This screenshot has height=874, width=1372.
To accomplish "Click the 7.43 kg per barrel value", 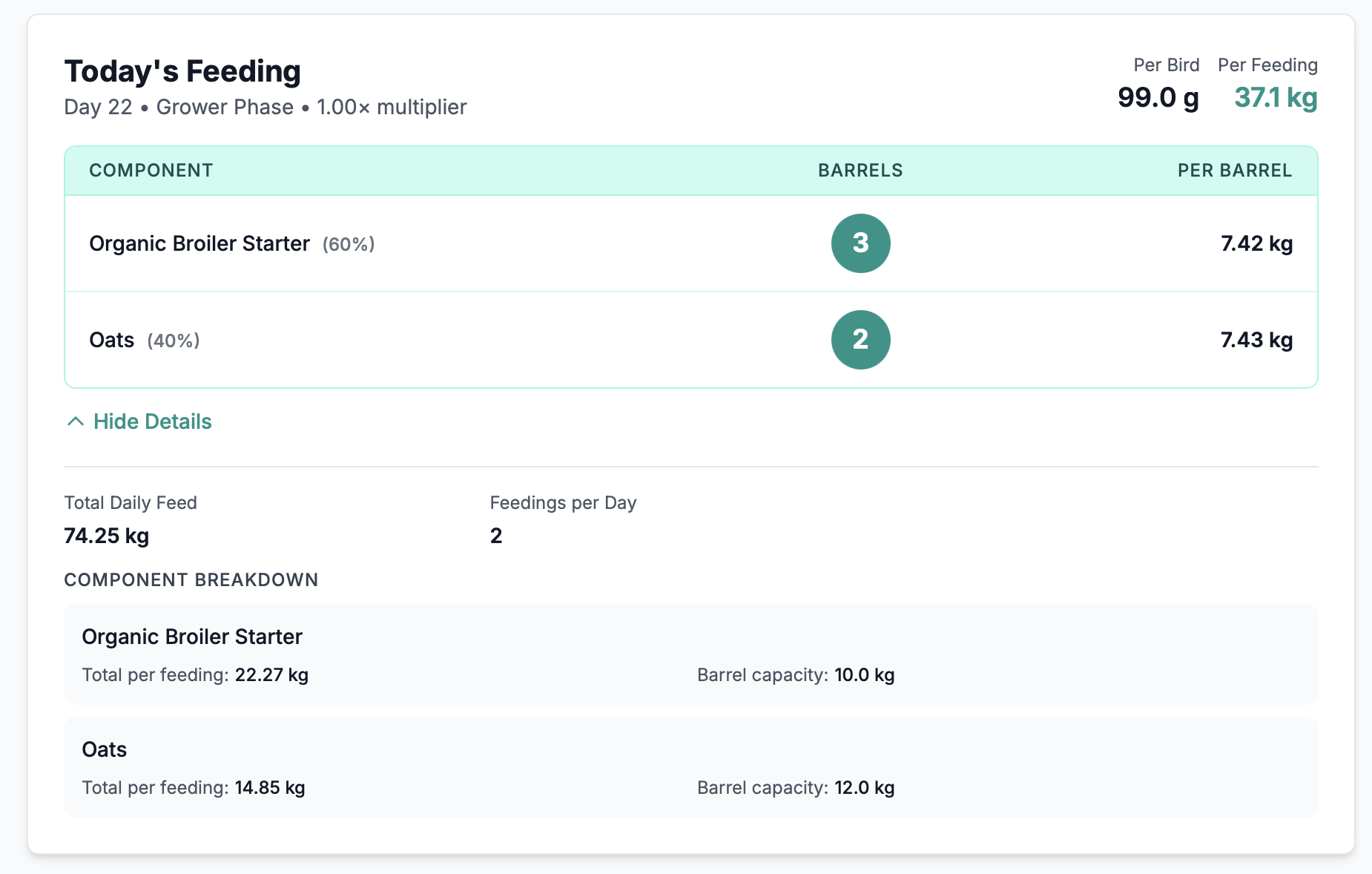I will 1256,340.
